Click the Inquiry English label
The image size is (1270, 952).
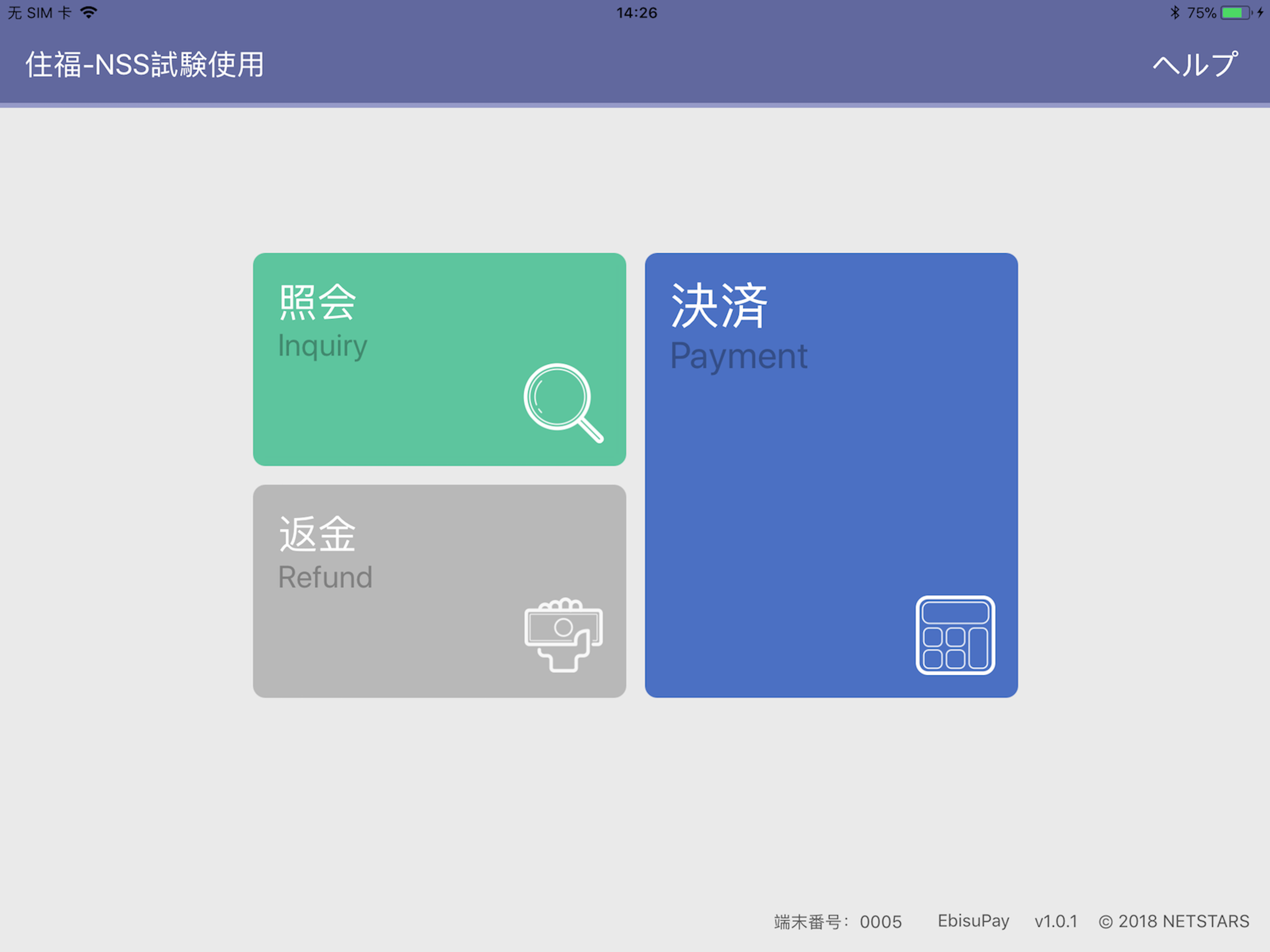click(322, 346)
